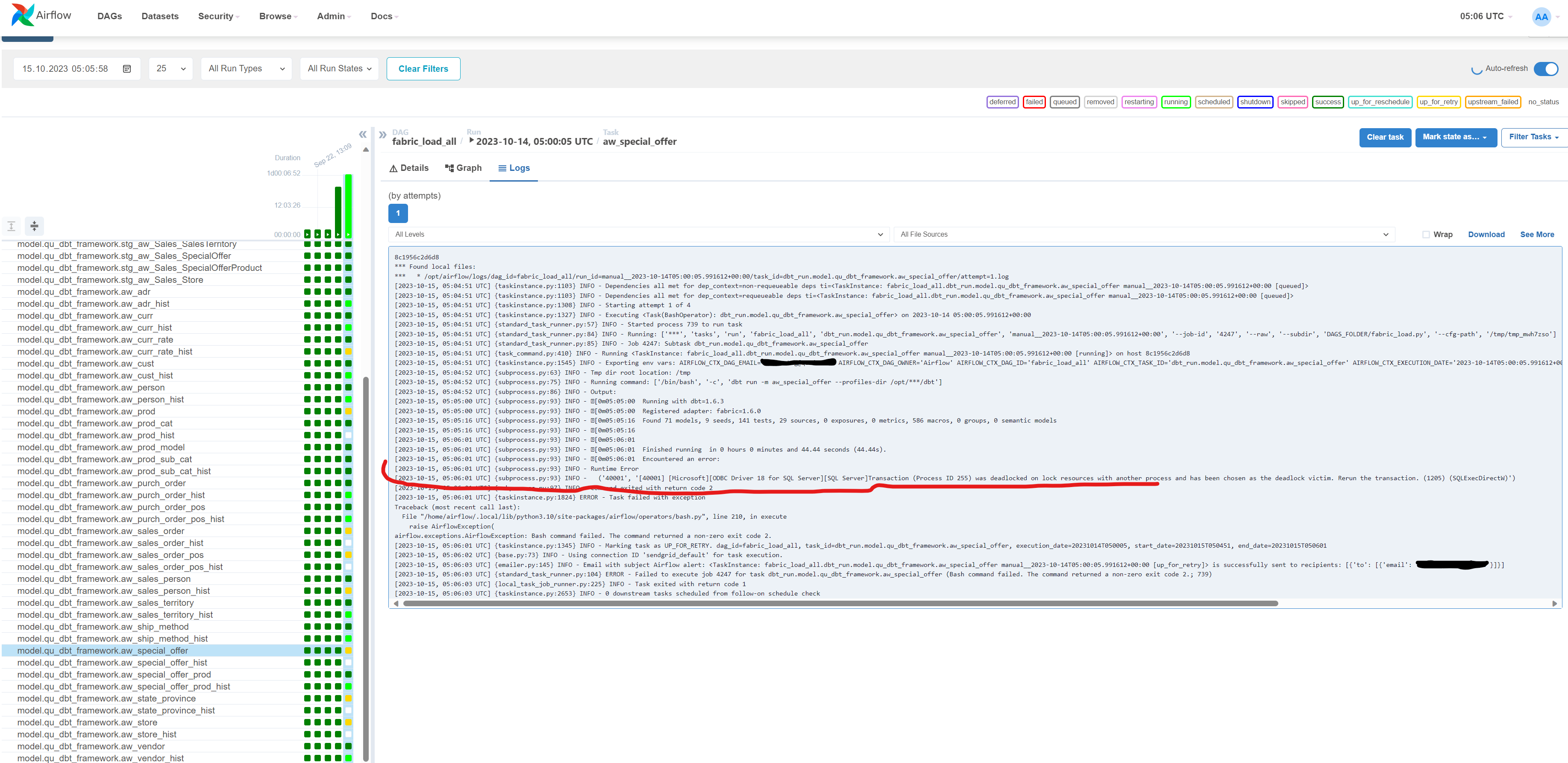Image resolution: width=1568 pixels, height=763 pixels.
Task: Open the Mark state as… dropdown
Action: pyautogui.click(x=1455, y=138)
